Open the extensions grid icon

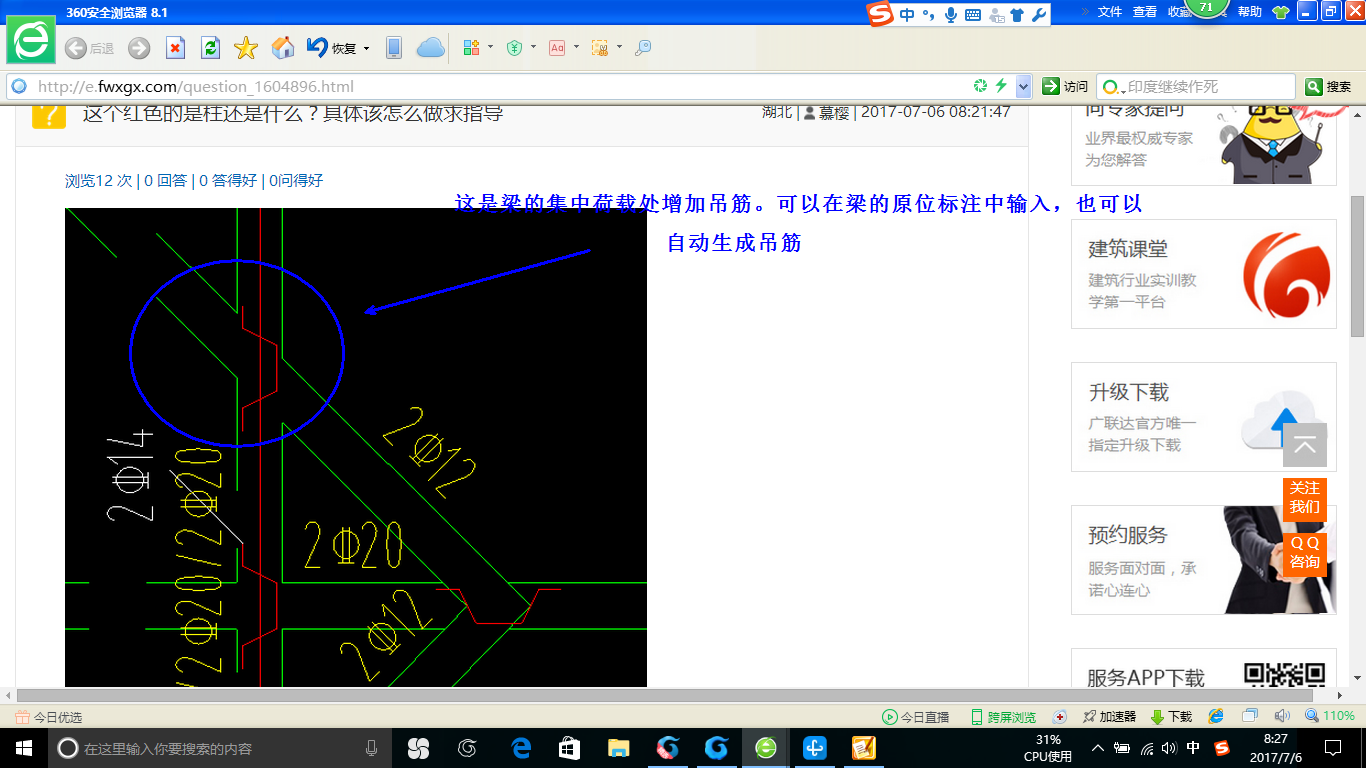[x=472, y=48]
